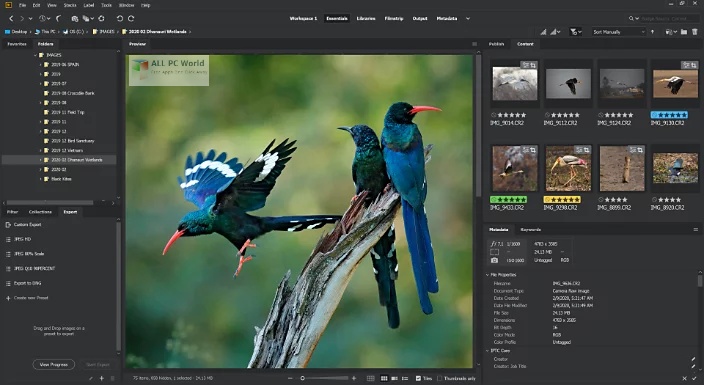Click the lock thumbnail grid icon
The height and width of the screenshot is (385, 704).
coord(371,378)
